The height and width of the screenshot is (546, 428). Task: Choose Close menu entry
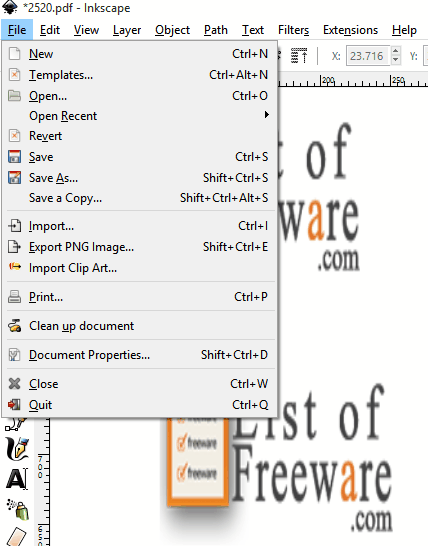click(140, 384)
